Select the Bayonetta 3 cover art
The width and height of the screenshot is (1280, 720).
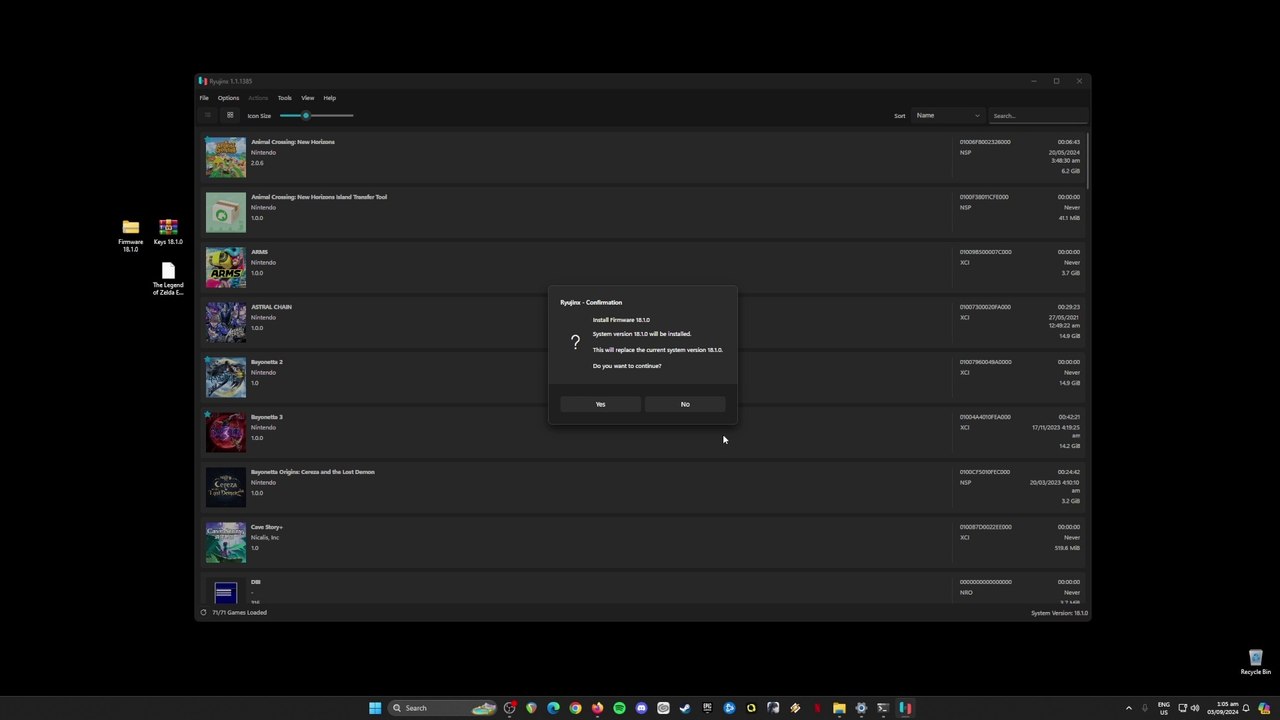[226, 433]
